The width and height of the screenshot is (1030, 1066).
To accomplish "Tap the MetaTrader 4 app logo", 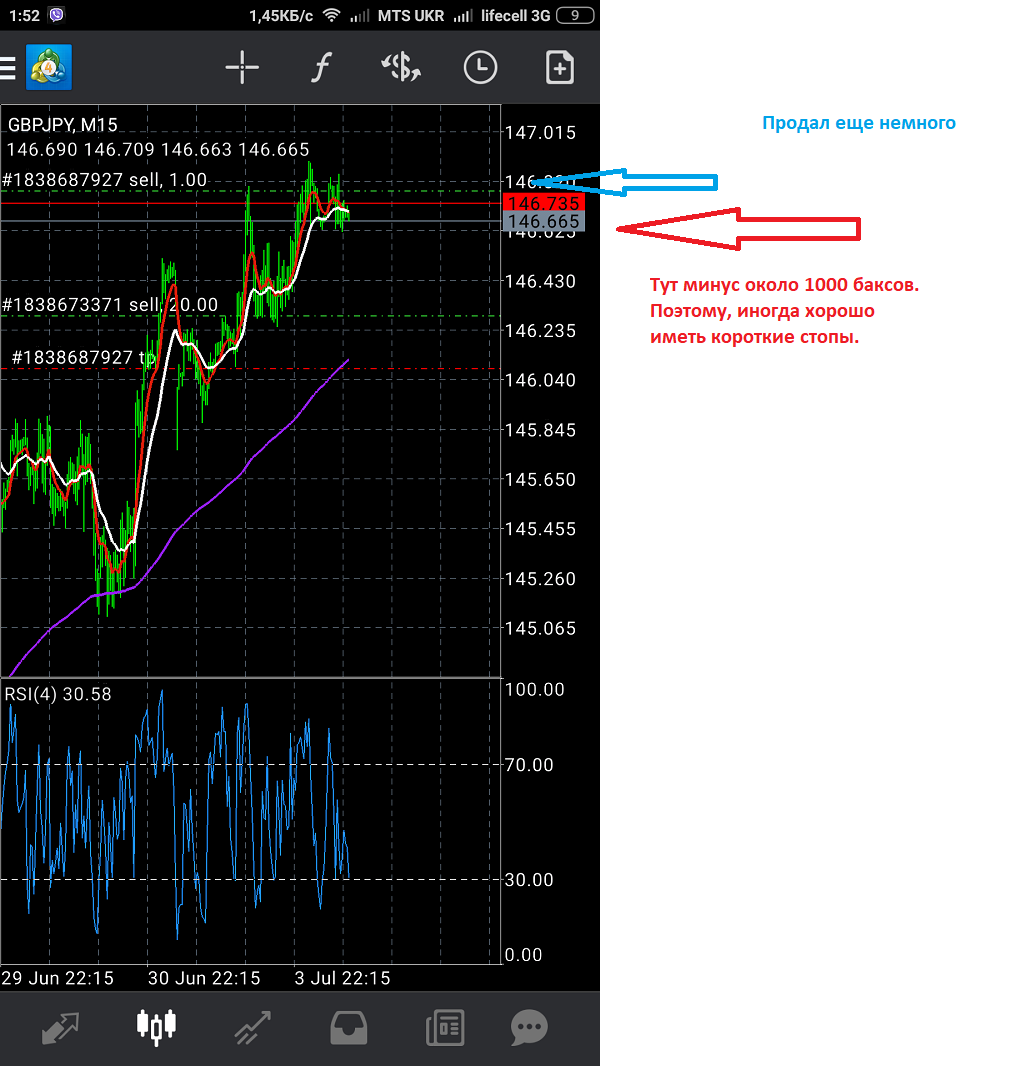I will tap(48, 67).
